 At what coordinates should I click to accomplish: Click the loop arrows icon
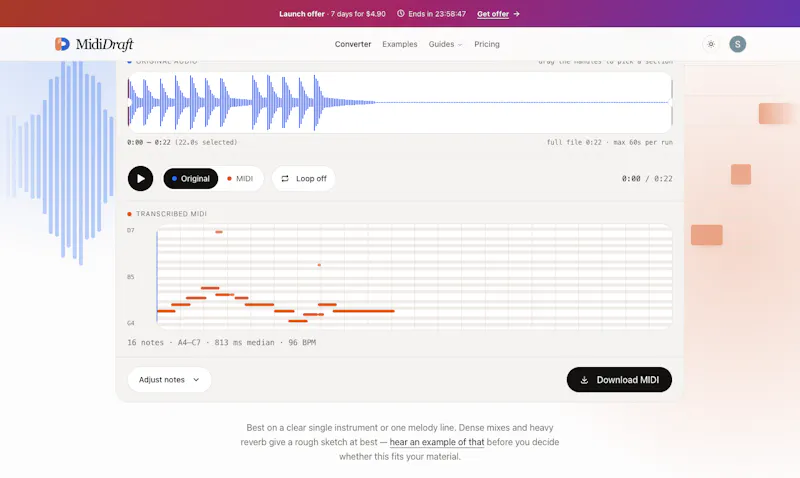285,179
